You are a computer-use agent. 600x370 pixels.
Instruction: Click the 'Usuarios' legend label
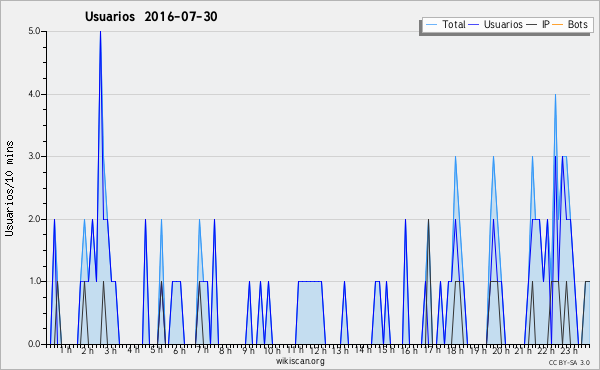tap(503, 24)
